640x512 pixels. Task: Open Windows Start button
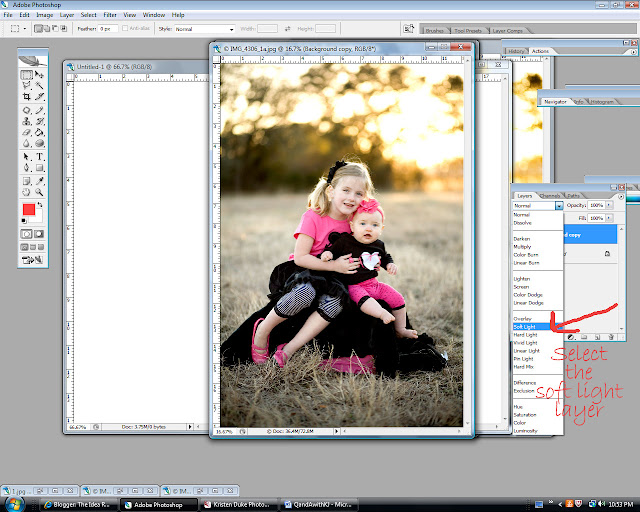tap(14, 504)
